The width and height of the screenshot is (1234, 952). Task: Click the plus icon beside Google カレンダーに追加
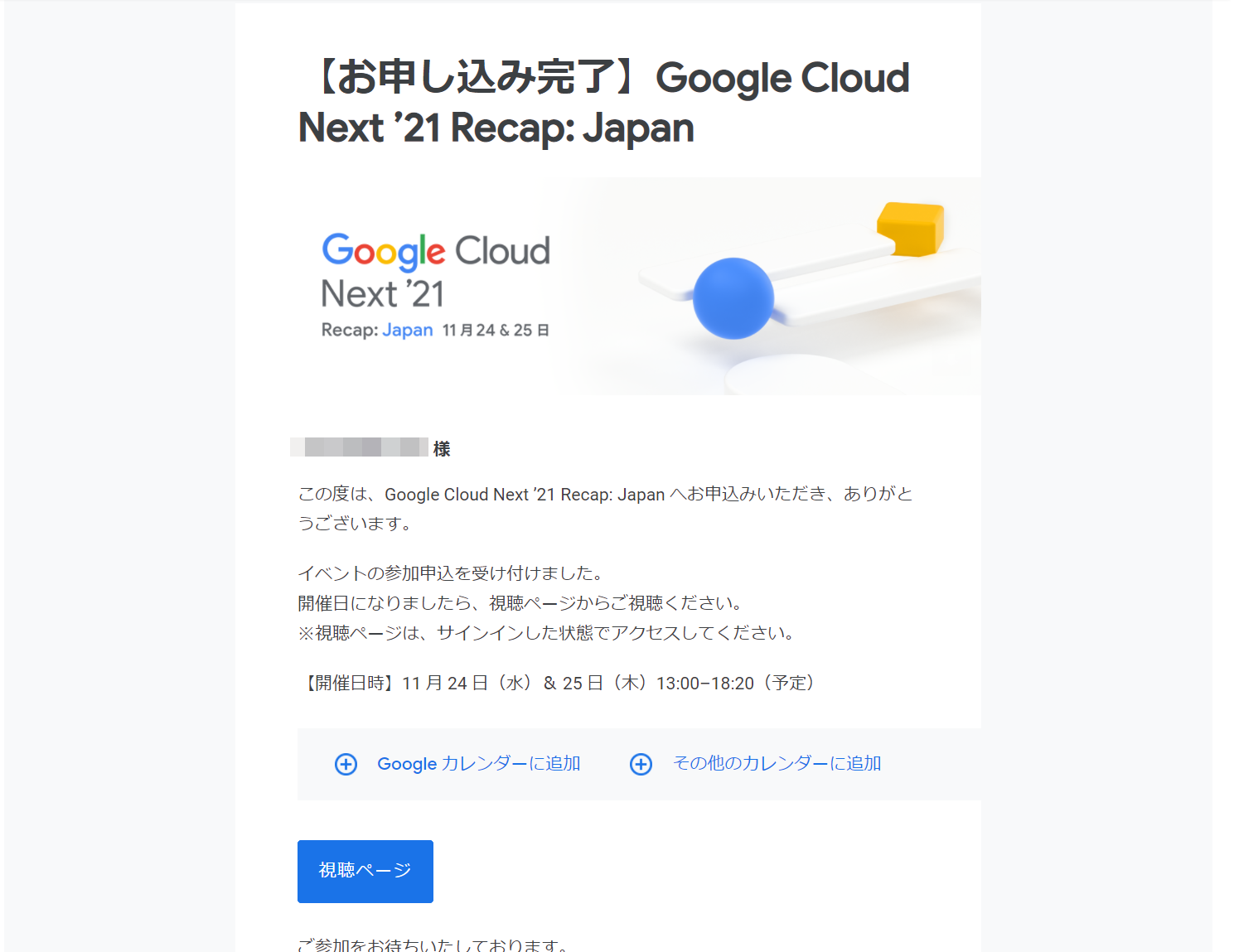coord(346,764)
